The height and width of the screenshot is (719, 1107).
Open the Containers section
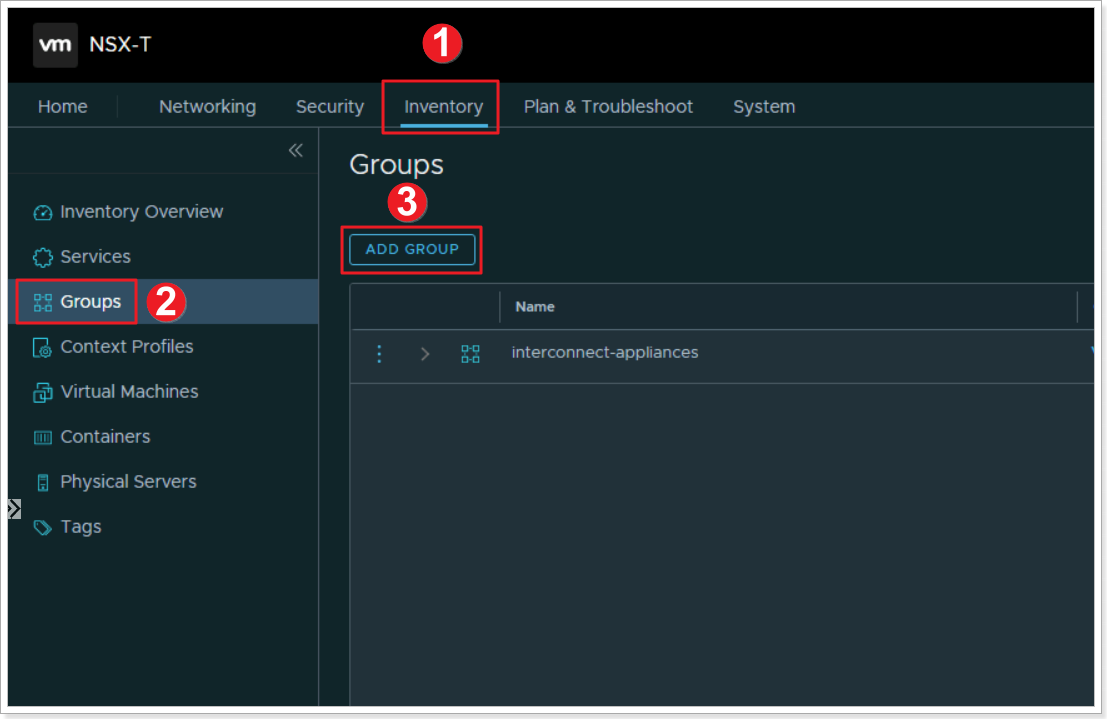point(105,437)
